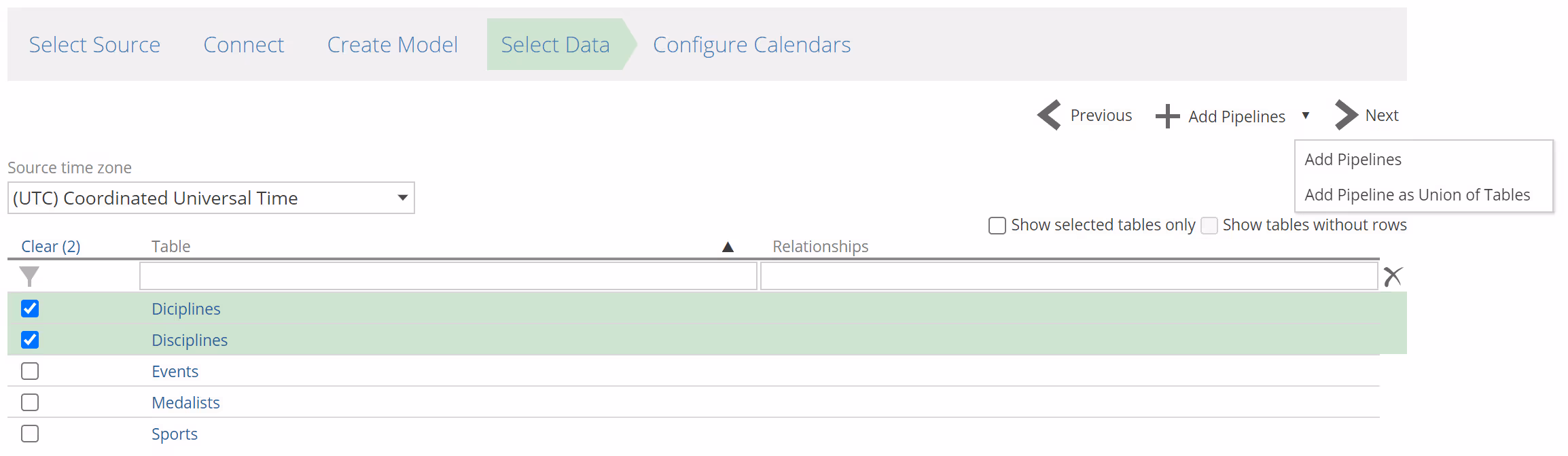Screen dimensions: 1568x456
Task: Choose Add Pipeline as Union of Tables
Action: click(x=1417, y=195)
